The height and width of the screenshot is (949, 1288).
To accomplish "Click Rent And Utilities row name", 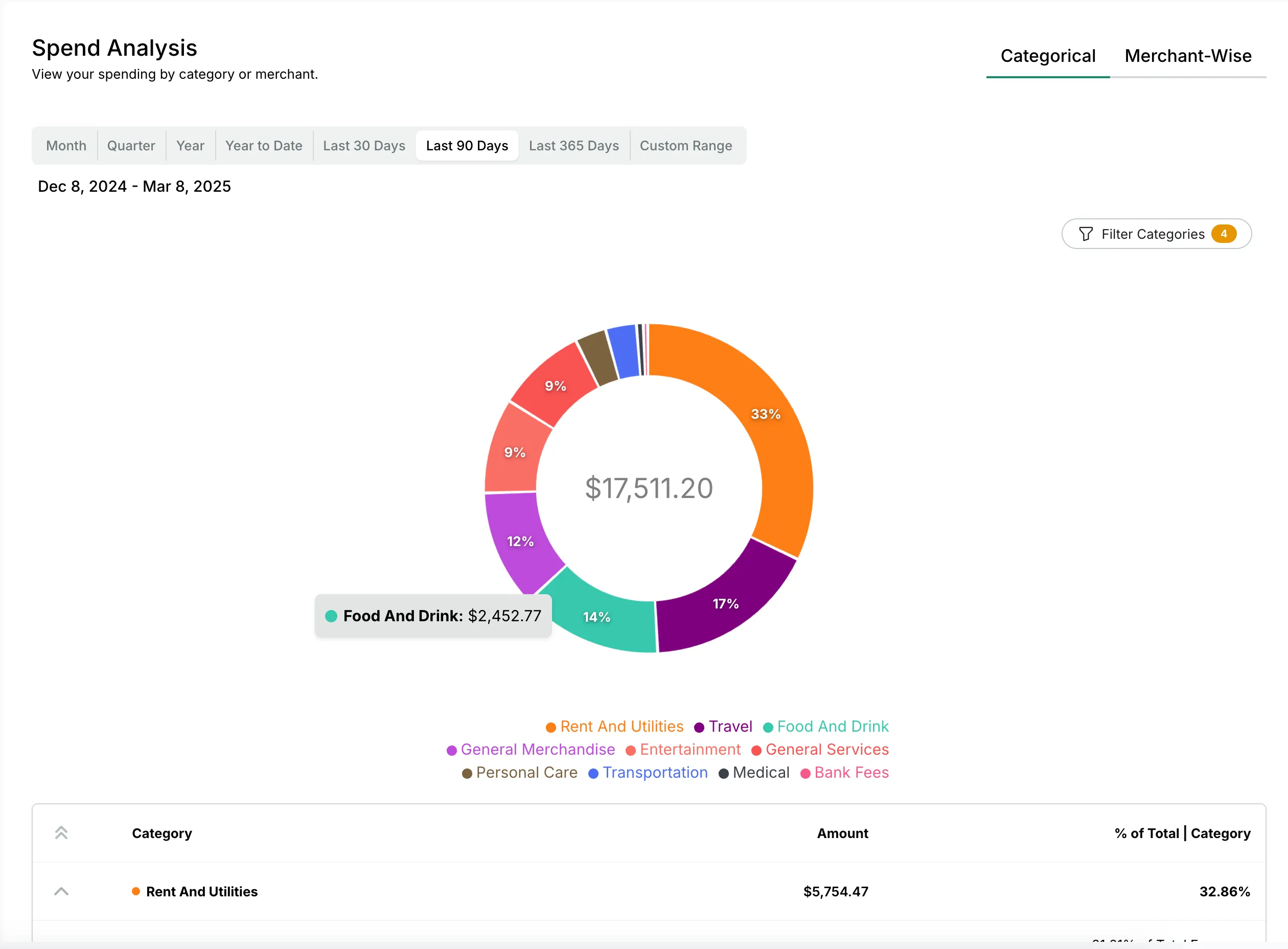I will click(x=201, y=892).
